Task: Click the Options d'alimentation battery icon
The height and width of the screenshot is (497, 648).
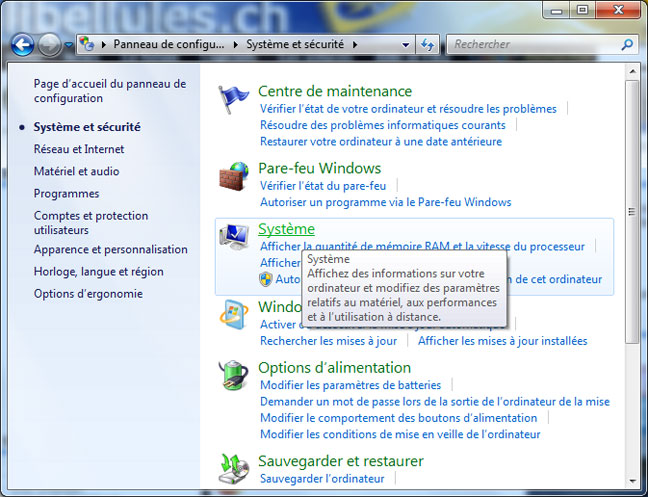Action: [234, 376]
